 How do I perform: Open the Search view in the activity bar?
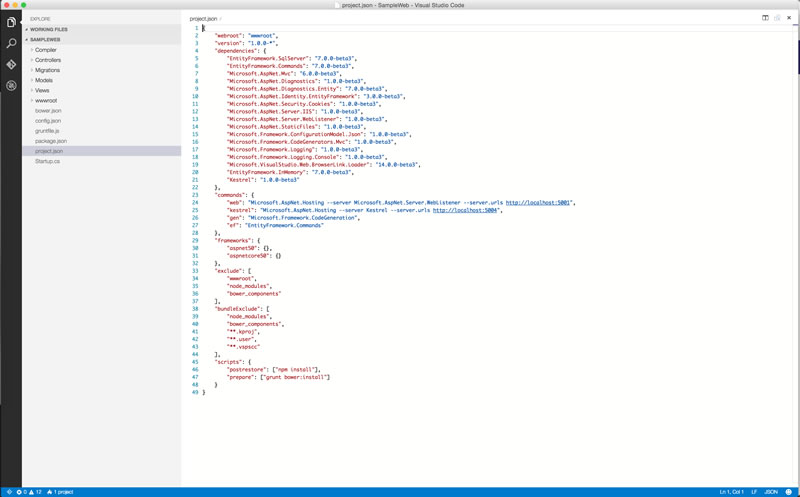tap(11, 43)
